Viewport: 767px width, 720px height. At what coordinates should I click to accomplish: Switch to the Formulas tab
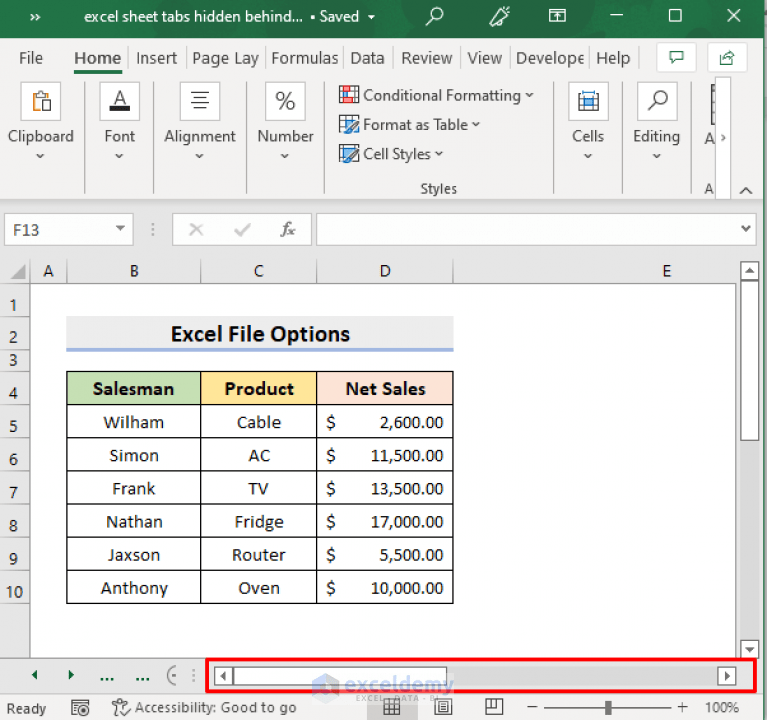coord(305,58)
